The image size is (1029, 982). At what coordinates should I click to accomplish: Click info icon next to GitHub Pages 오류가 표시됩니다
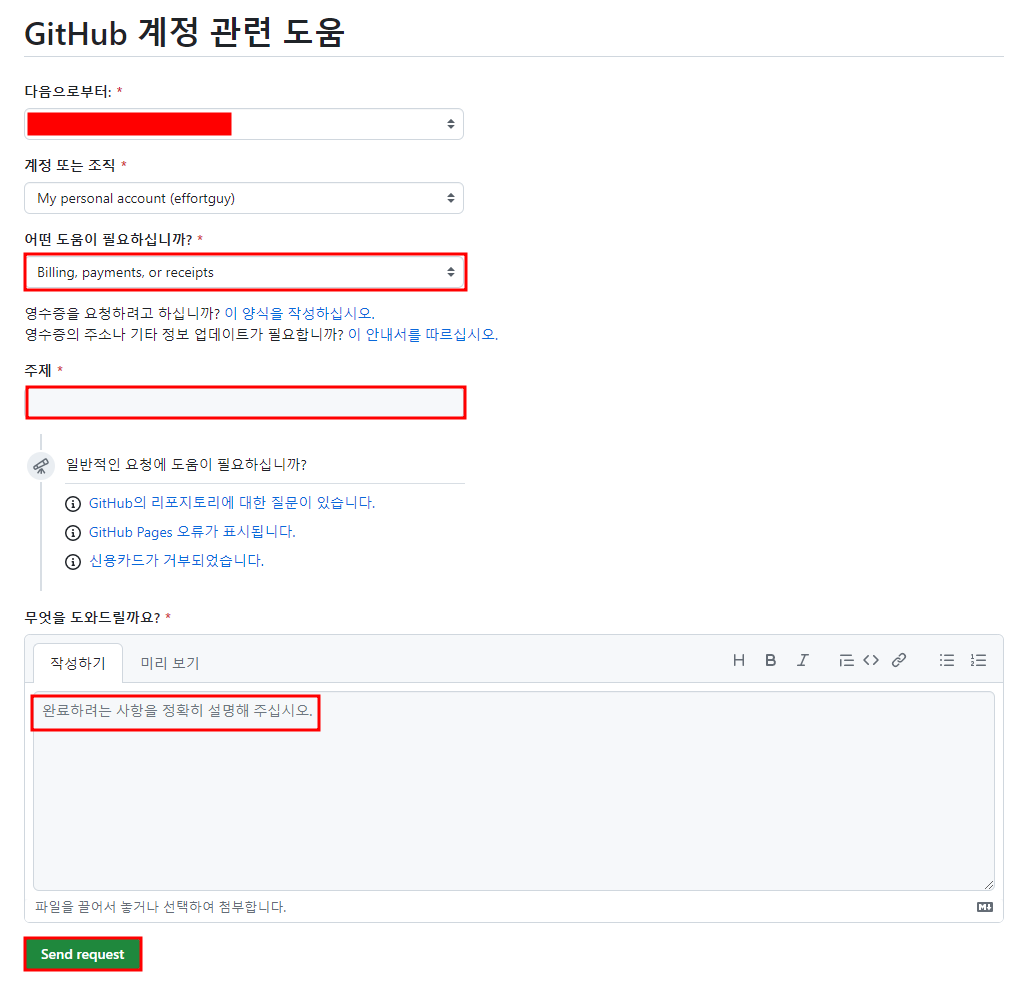[x=73, y=532]
